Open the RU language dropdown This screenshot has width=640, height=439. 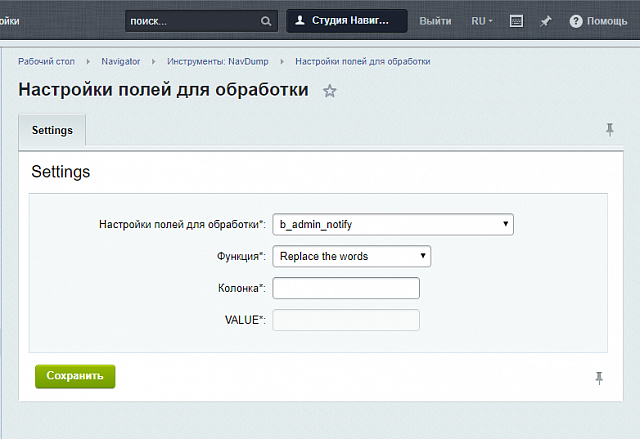(x=482, y=21)
